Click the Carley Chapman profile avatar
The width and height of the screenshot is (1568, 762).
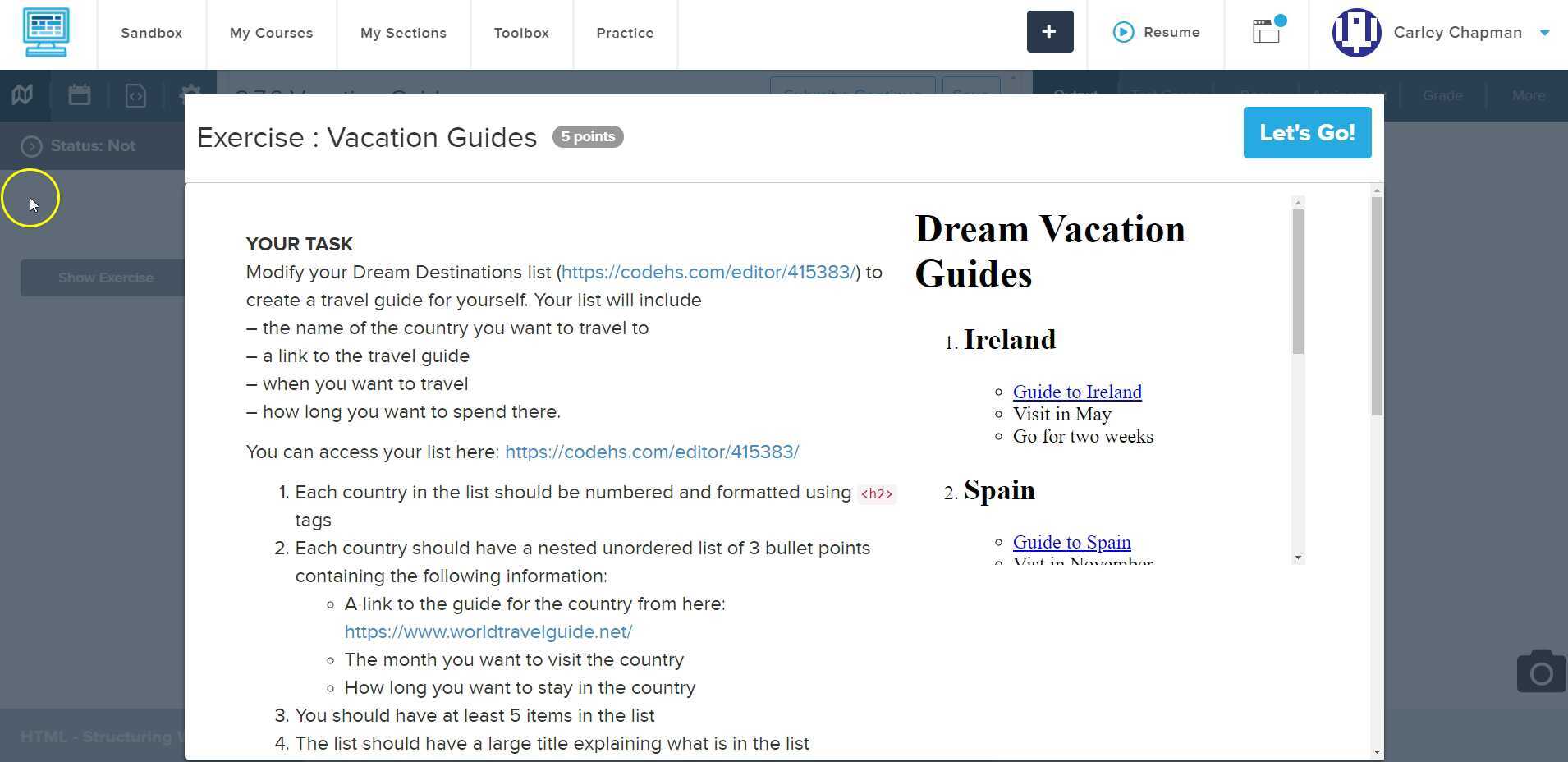(1355, 32)
